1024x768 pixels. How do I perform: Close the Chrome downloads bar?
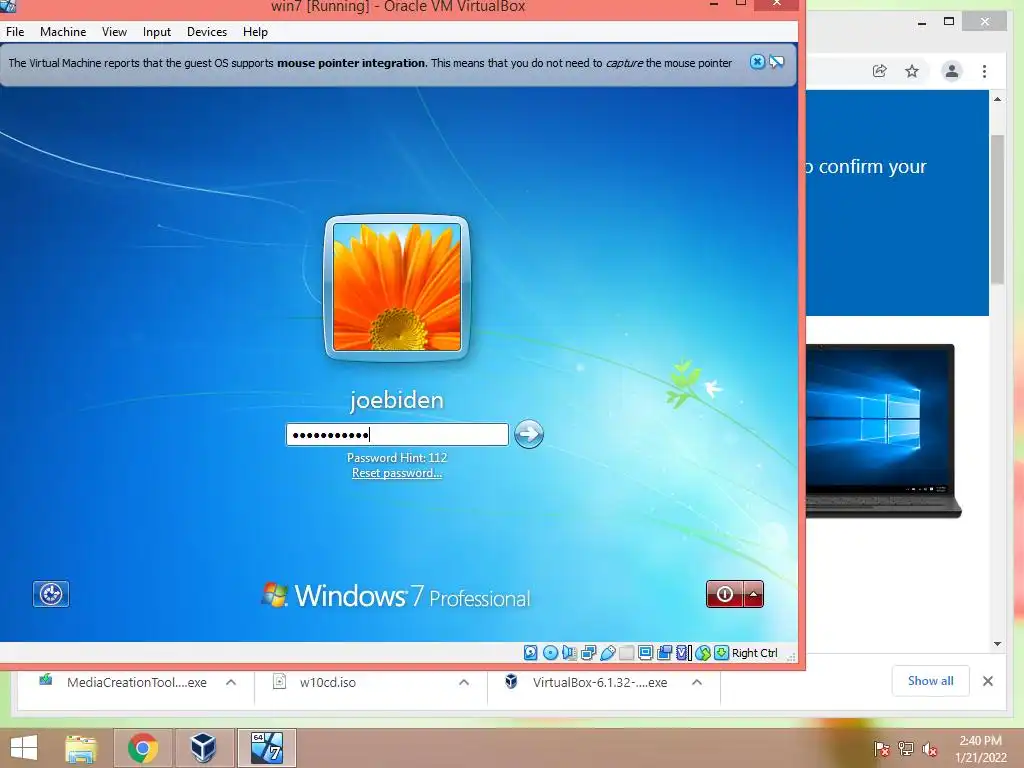point(988,681)
